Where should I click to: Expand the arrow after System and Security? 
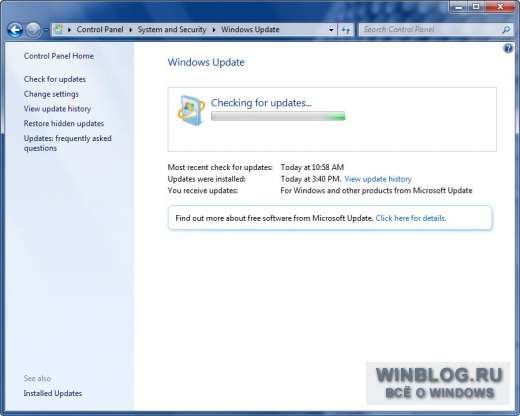(214, 30)
